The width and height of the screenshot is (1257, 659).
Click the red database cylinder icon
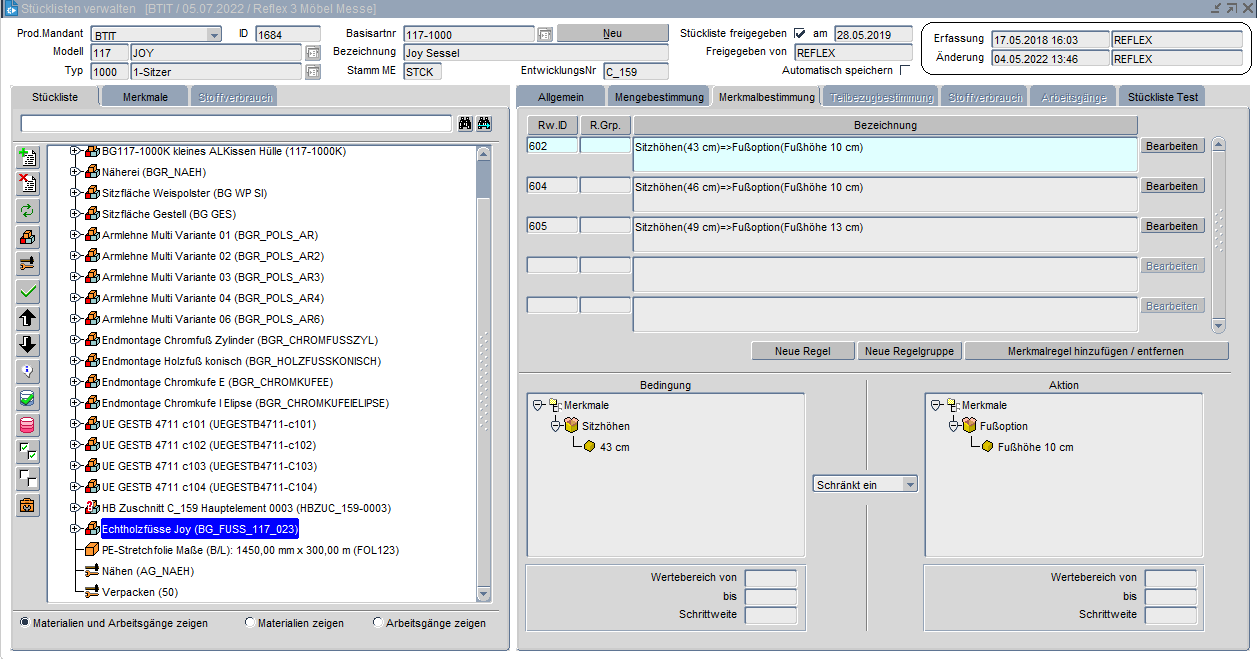[29, 425]
